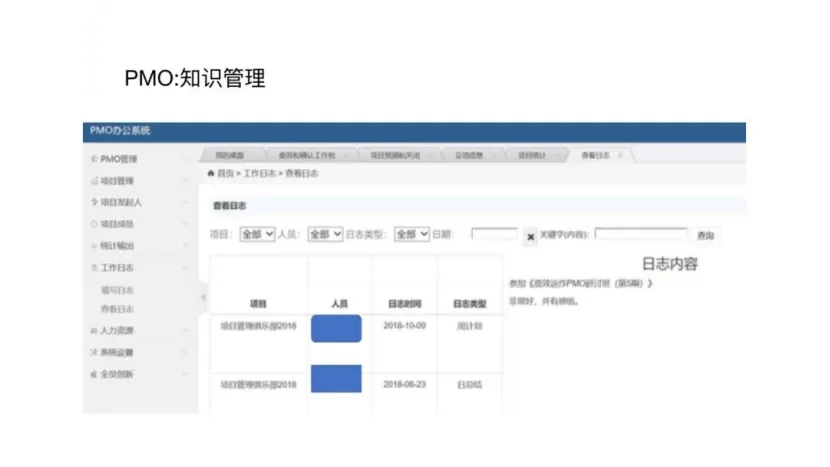Click the 日志内容 heading
Screen dimensions: 830x467
(x=670, y=264)
